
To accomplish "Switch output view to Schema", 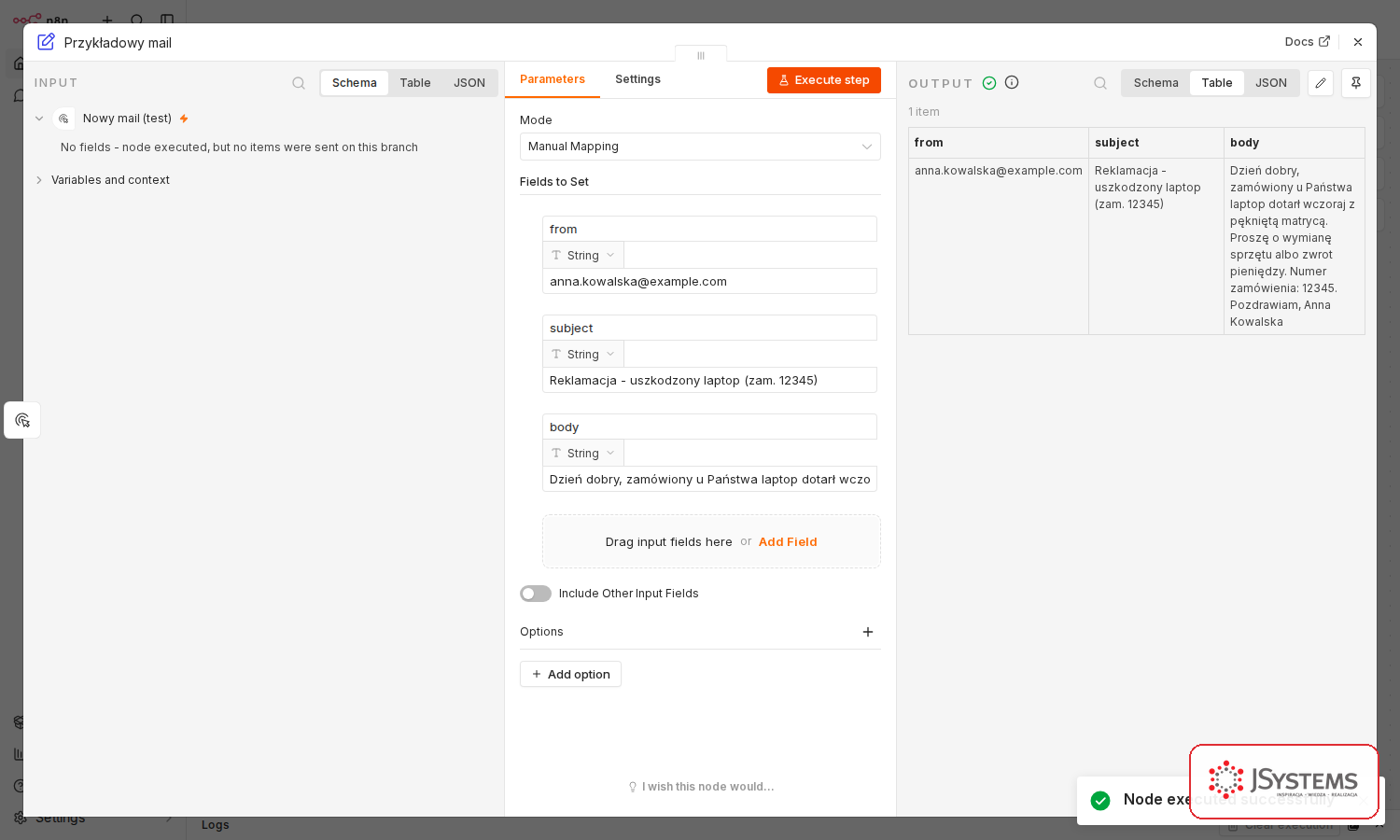I will click(1156, 83).
